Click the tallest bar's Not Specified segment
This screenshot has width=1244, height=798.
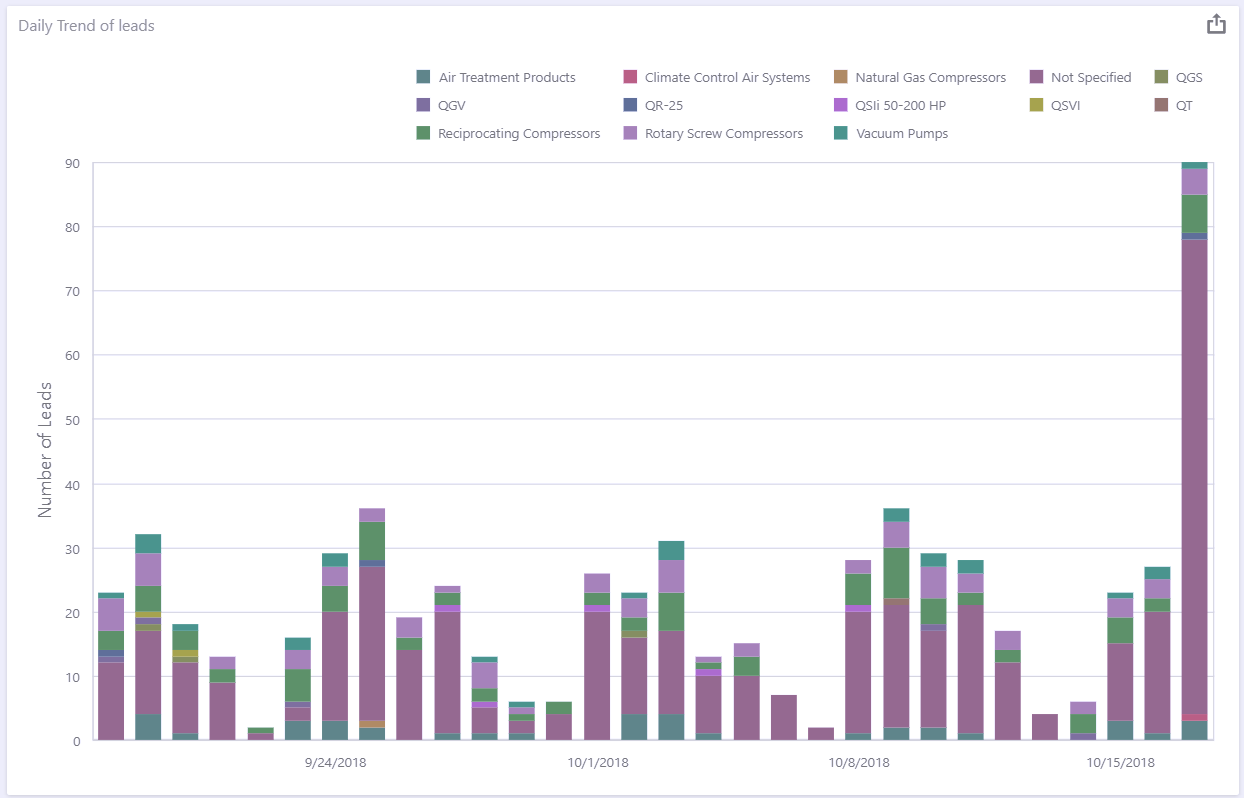[x=1194, y=476]
